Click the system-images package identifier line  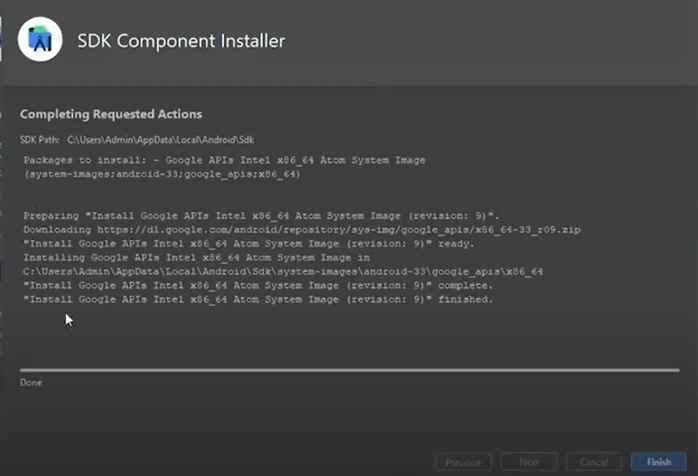(x=162, y=174)
